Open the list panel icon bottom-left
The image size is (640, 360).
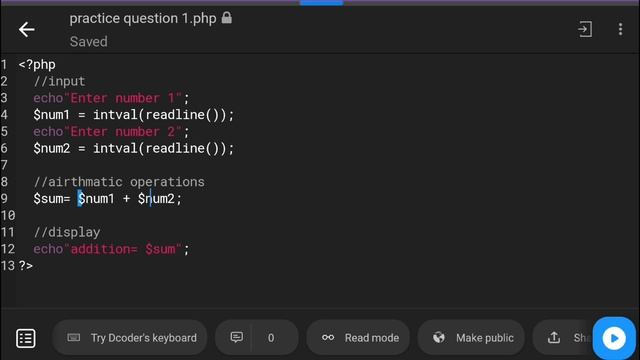coord(26,338)
